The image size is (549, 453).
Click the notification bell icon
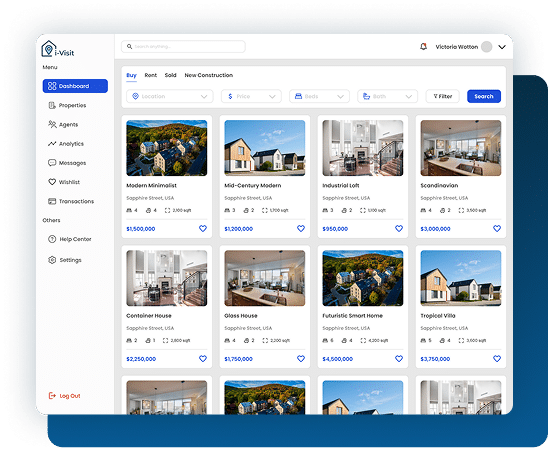(423, 47)
